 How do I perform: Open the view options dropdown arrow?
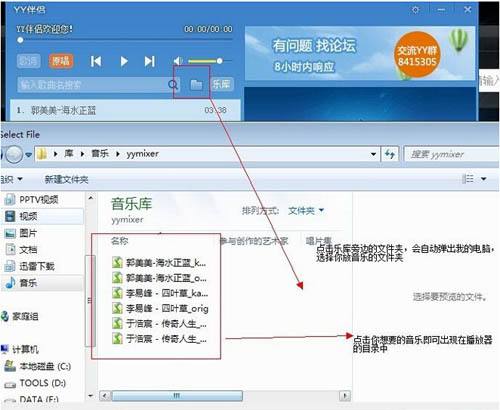pyautogui.click(x=484, y=179)
